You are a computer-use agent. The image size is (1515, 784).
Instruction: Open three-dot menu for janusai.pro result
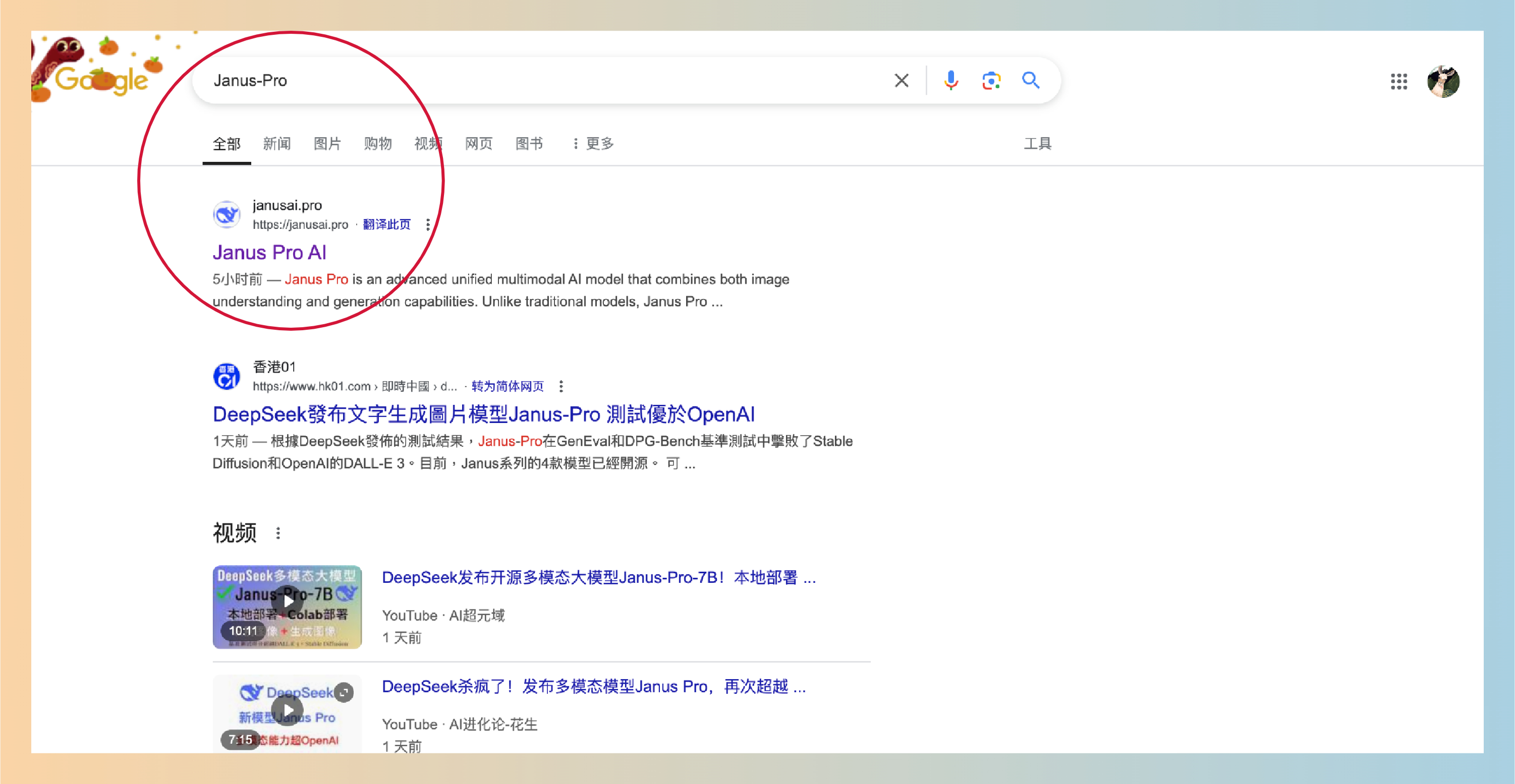[428, 224]
